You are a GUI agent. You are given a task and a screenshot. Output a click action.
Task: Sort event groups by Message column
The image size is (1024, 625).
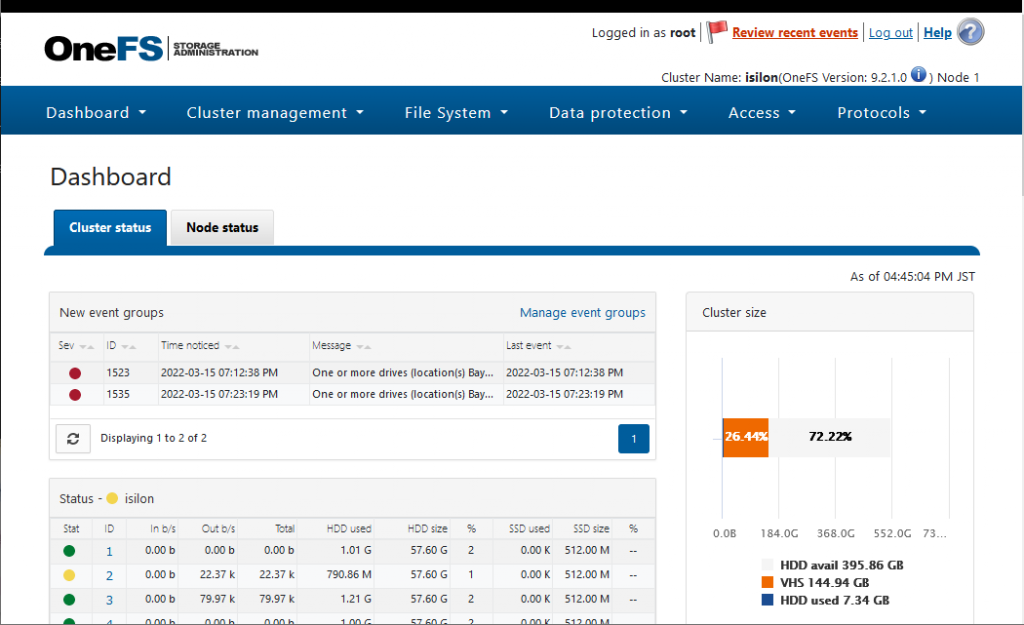(x=342, y=345)
